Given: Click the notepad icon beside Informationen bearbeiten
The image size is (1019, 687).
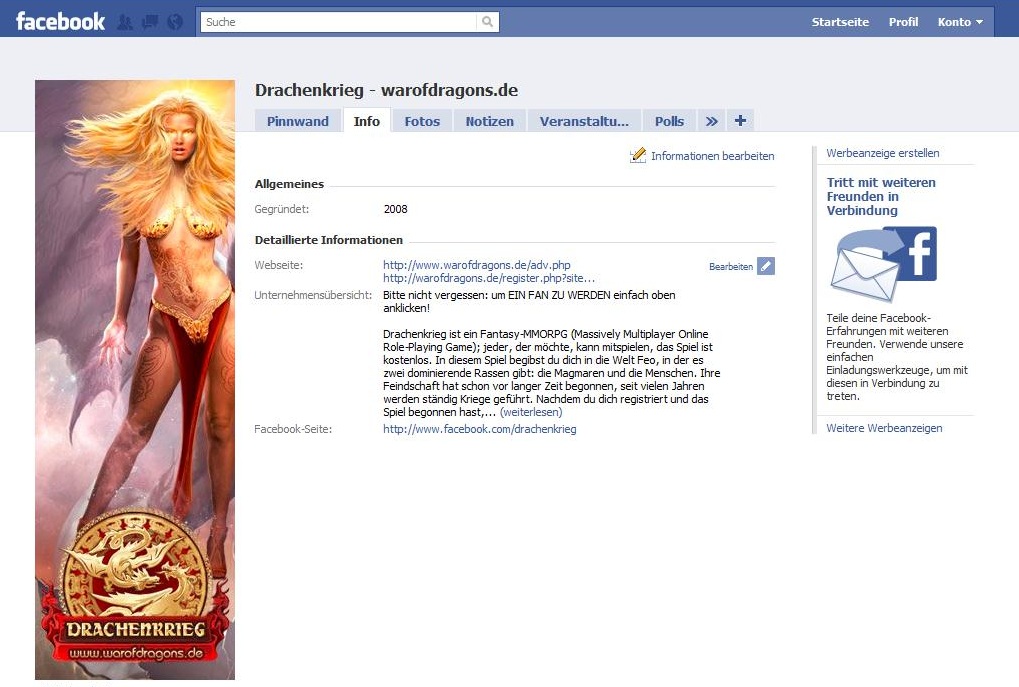Looking at the screenshot, I should coord(638,155).
